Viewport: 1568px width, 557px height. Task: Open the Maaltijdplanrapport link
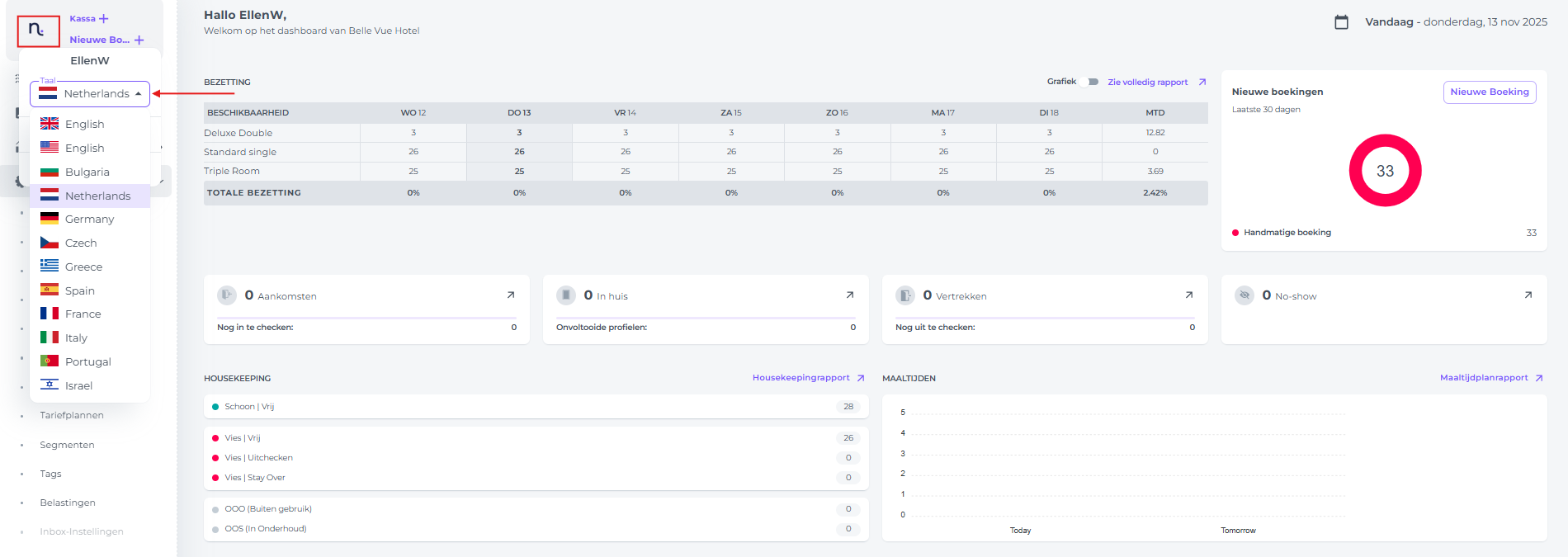point(1484,378)
